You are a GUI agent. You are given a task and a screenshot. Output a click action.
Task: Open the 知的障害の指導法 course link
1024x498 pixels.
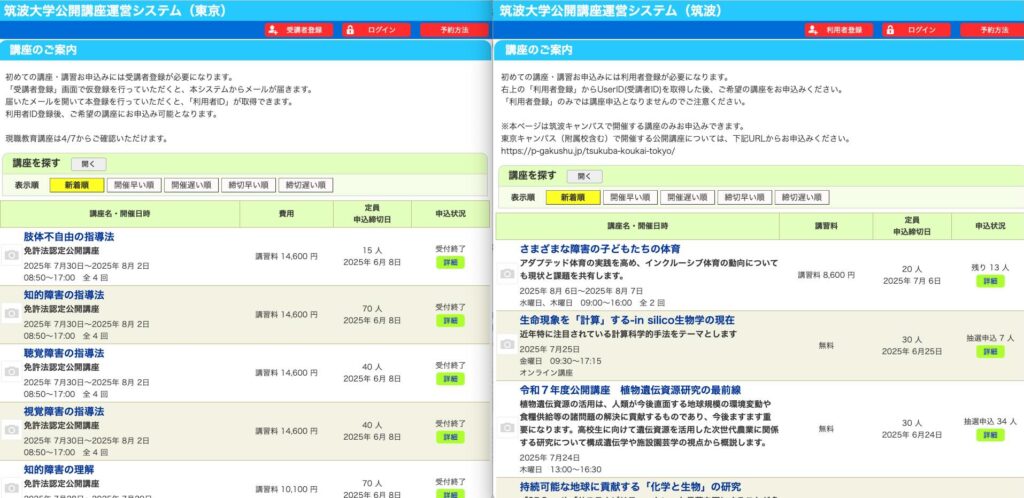click(x=64, y=295)
